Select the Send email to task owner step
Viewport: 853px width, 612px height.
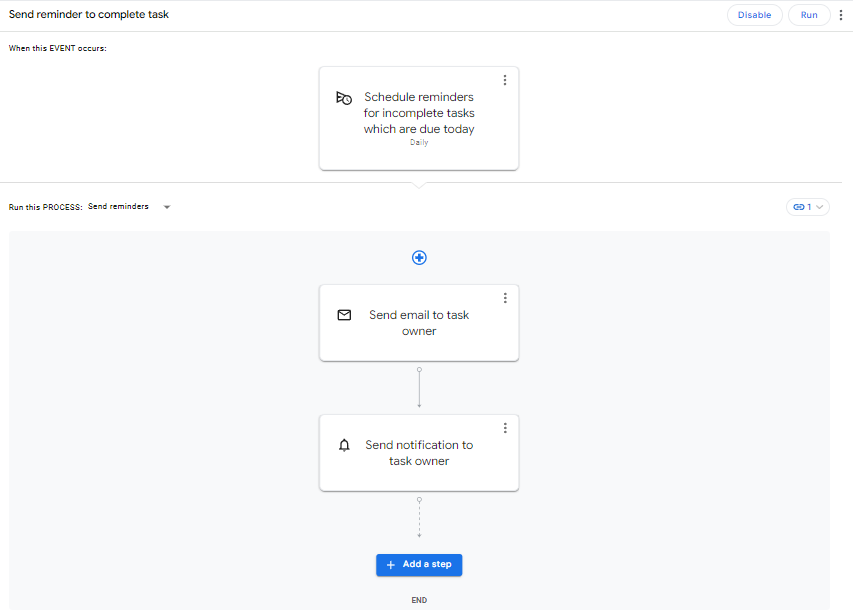419,323
